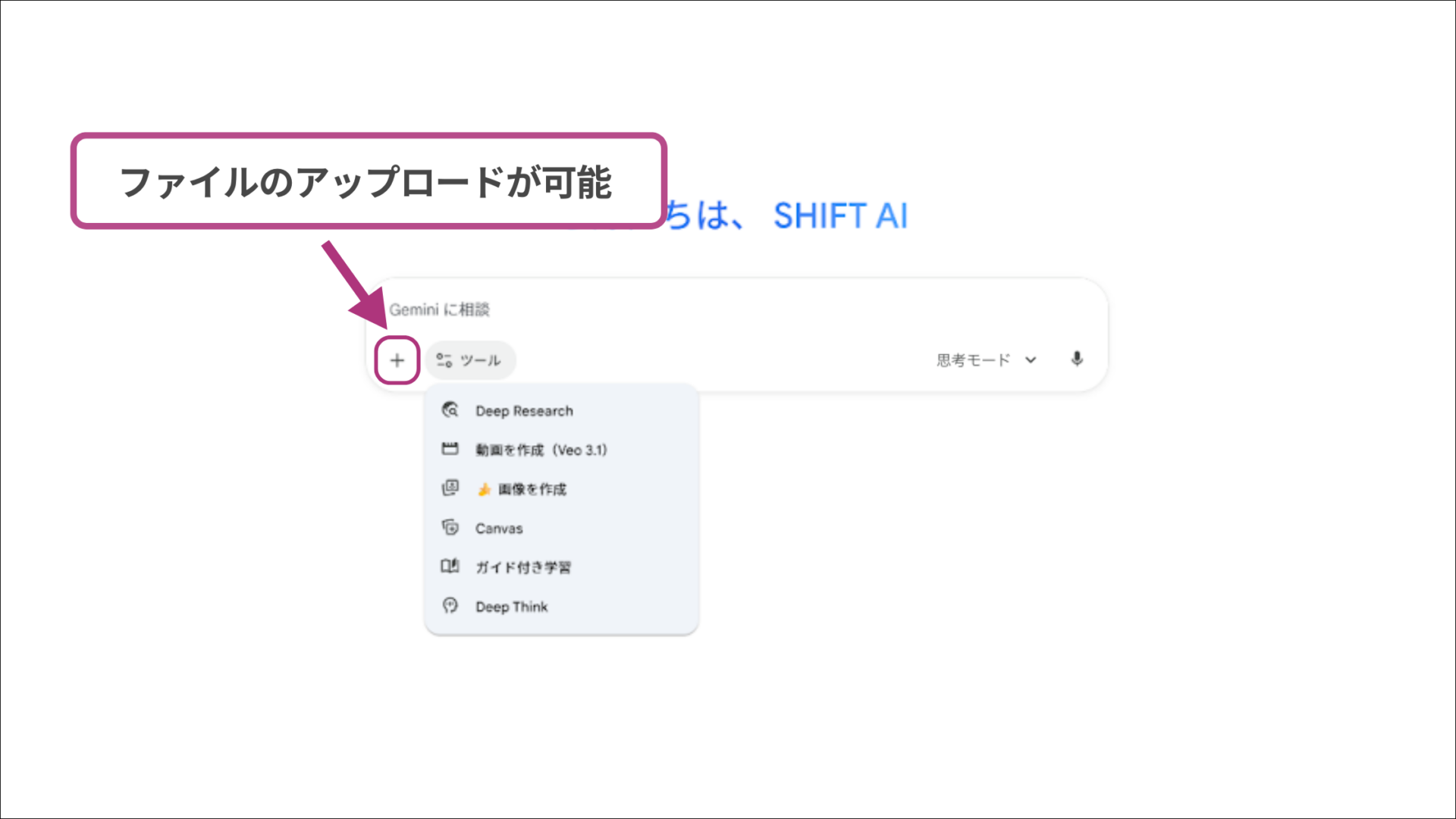
Task: Choose Deep Think from the menu
Action: coord(511,606)
